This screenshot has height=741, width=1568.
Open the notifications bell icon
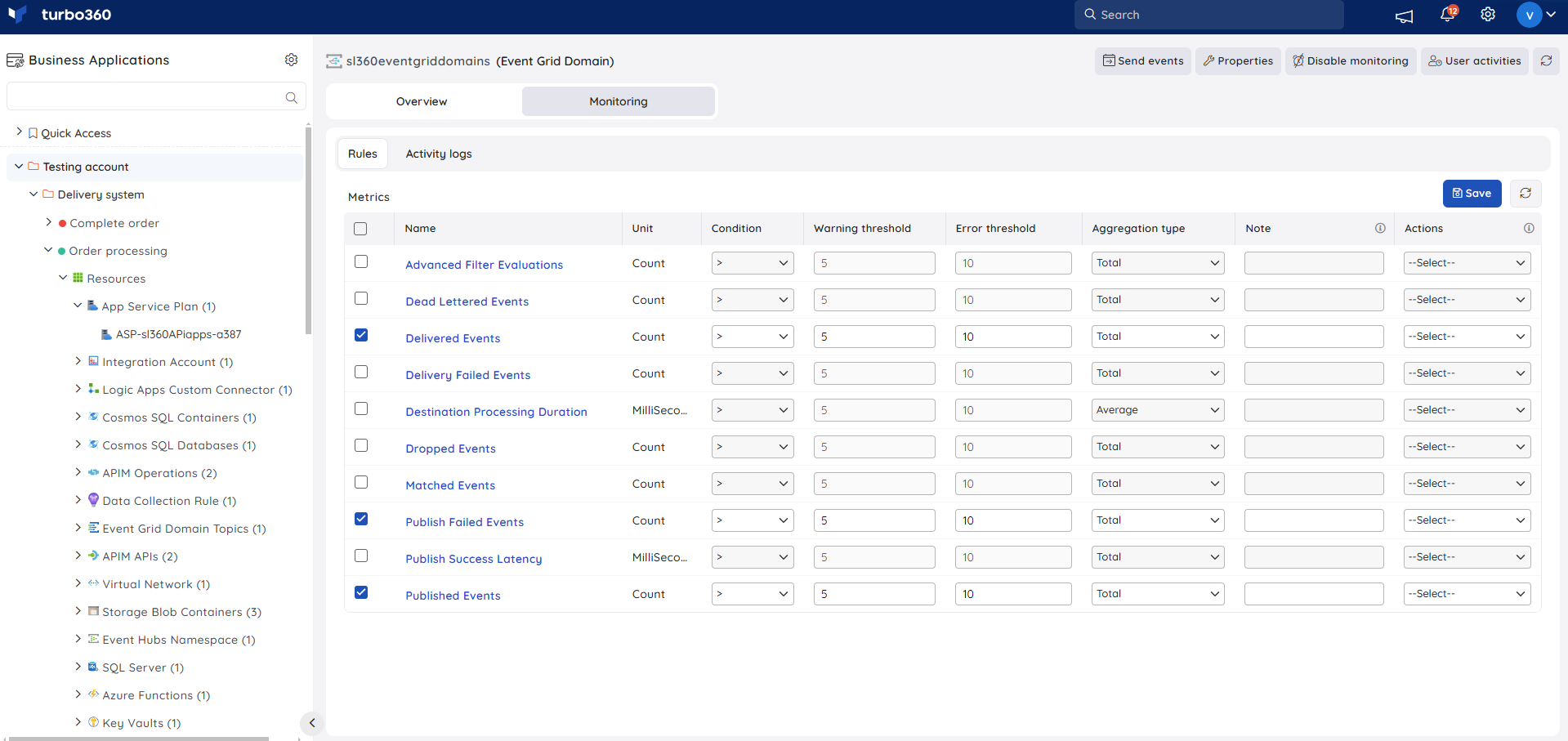[x=1447, y=14]
